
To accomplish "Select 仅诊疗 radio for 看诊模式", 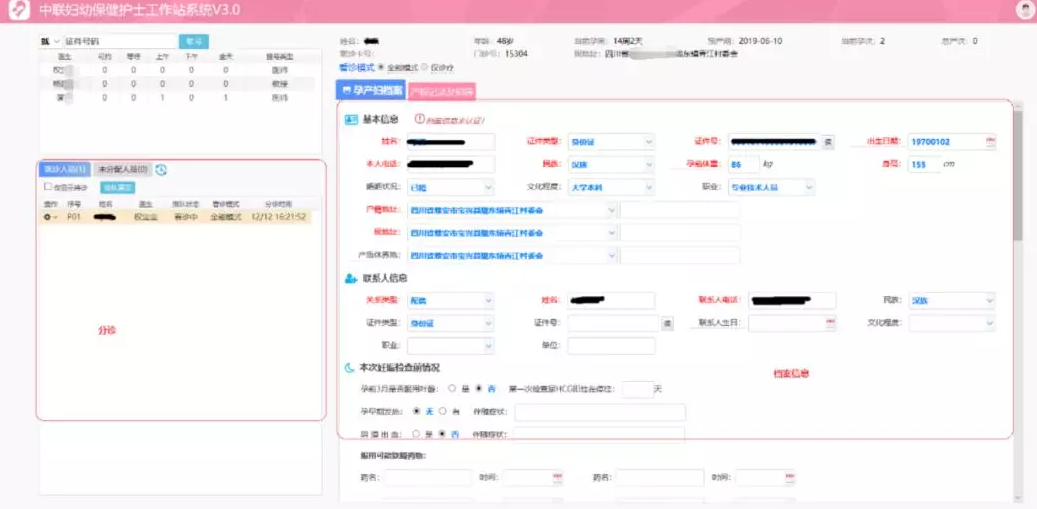I will pos(425,67).
